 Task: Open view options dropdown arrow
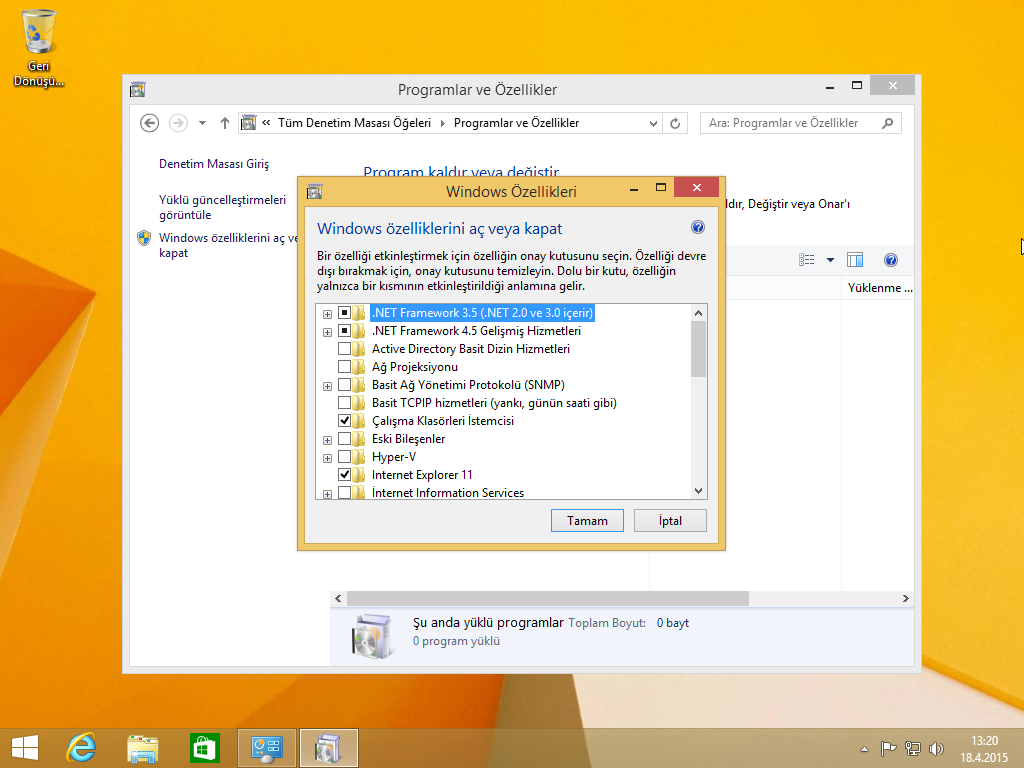pyautogui.click(x=830, y=260)
